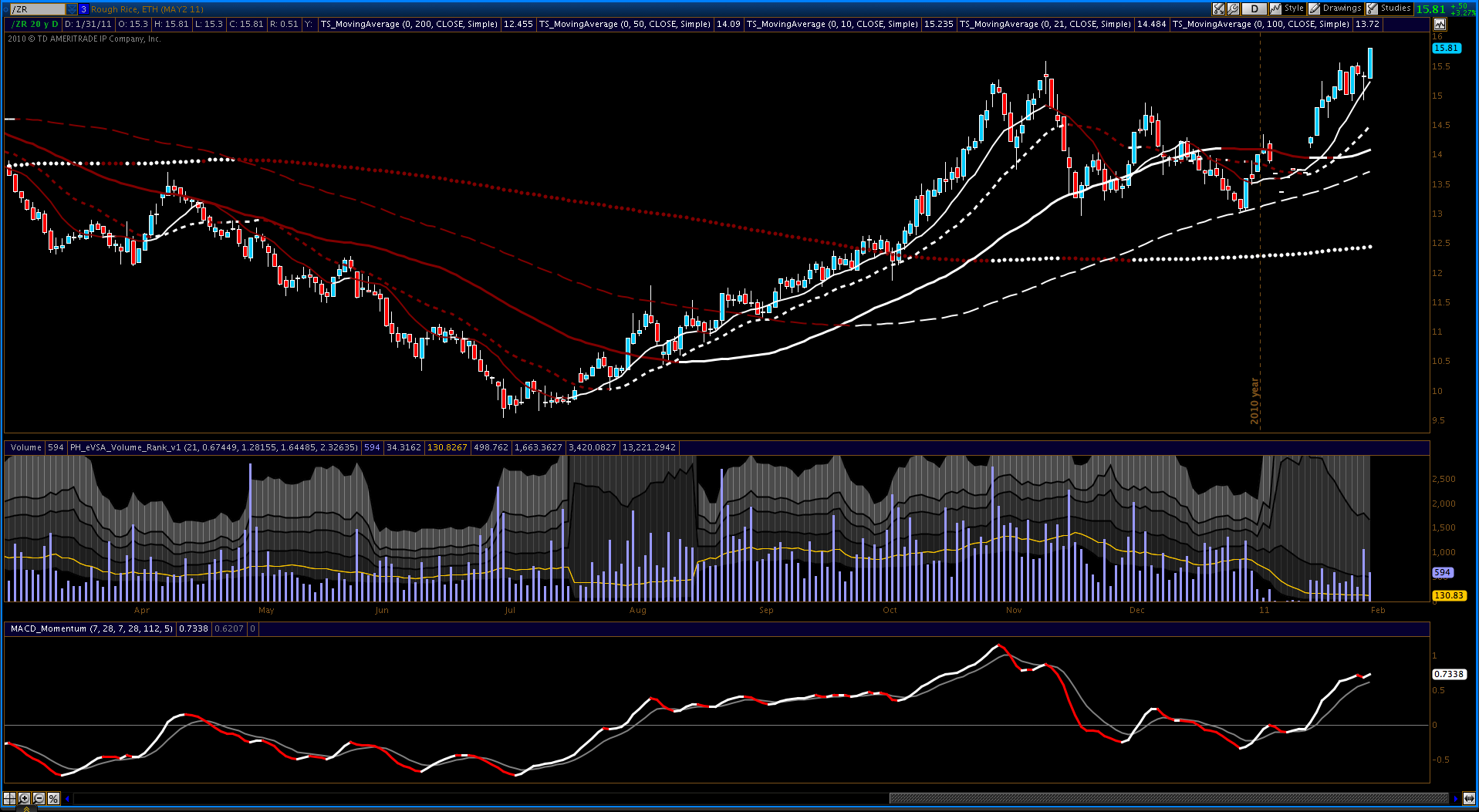1479x812 pixels.
Task: Click the 130.83 orange volume bubble
Action: click(1449, 596)
